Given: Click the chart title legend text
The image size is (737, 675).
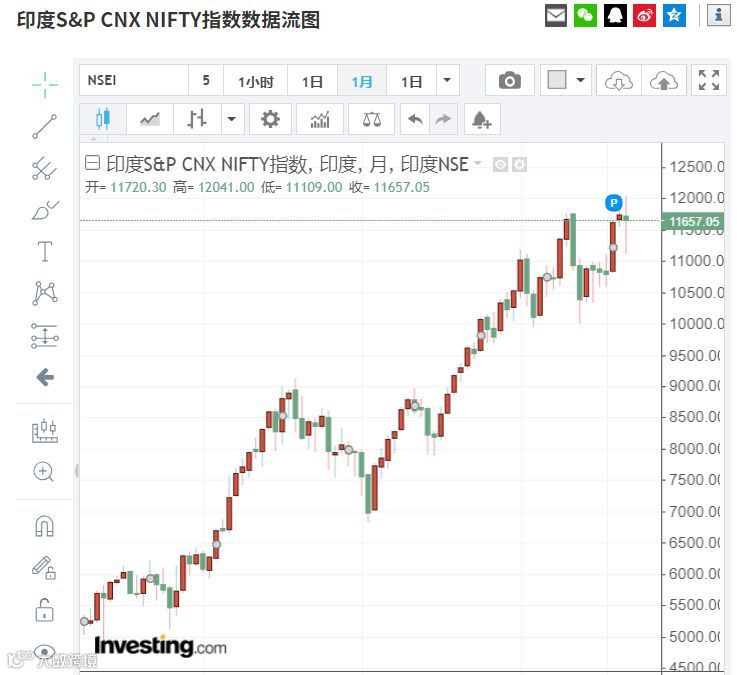Looking at the screenshot, I should [287, 164].
